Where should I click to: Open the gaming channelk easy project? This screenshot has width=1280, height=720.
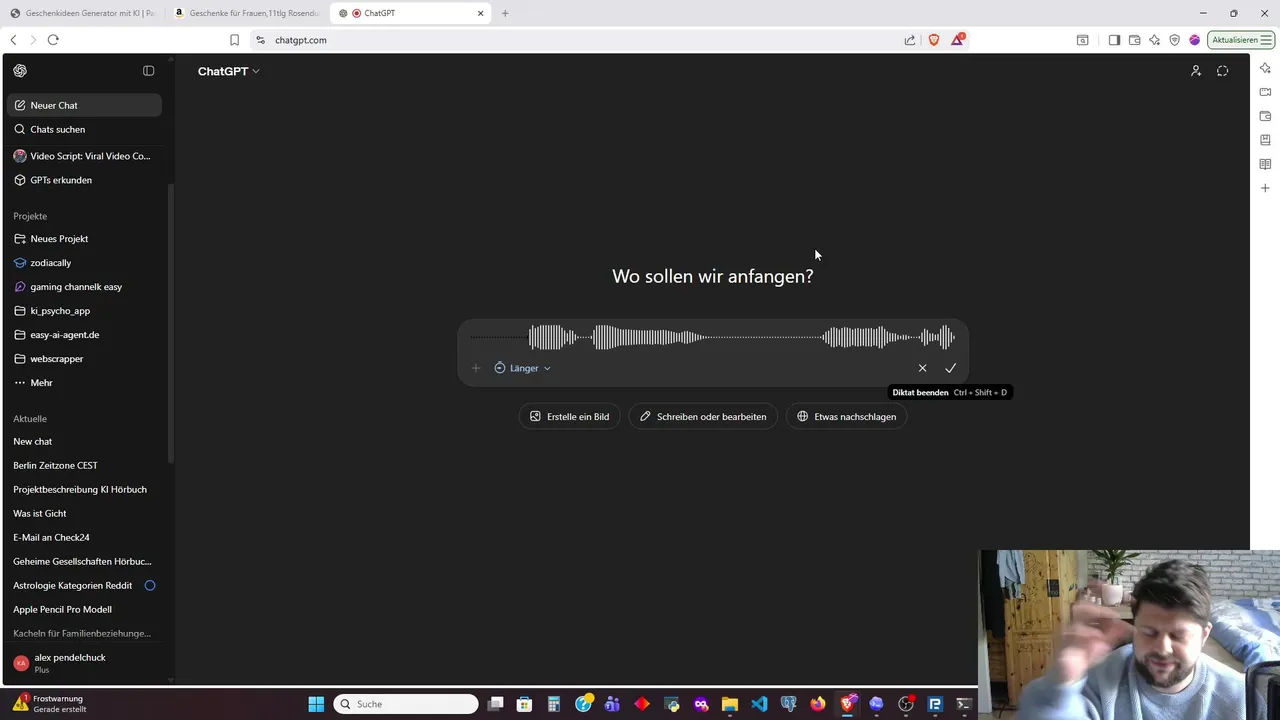coord(84,287)
